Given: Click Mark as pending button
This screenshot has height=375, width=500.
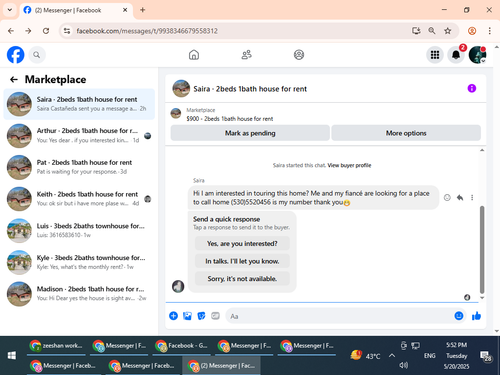Looking at the screenshot, I should click(250, 133).
